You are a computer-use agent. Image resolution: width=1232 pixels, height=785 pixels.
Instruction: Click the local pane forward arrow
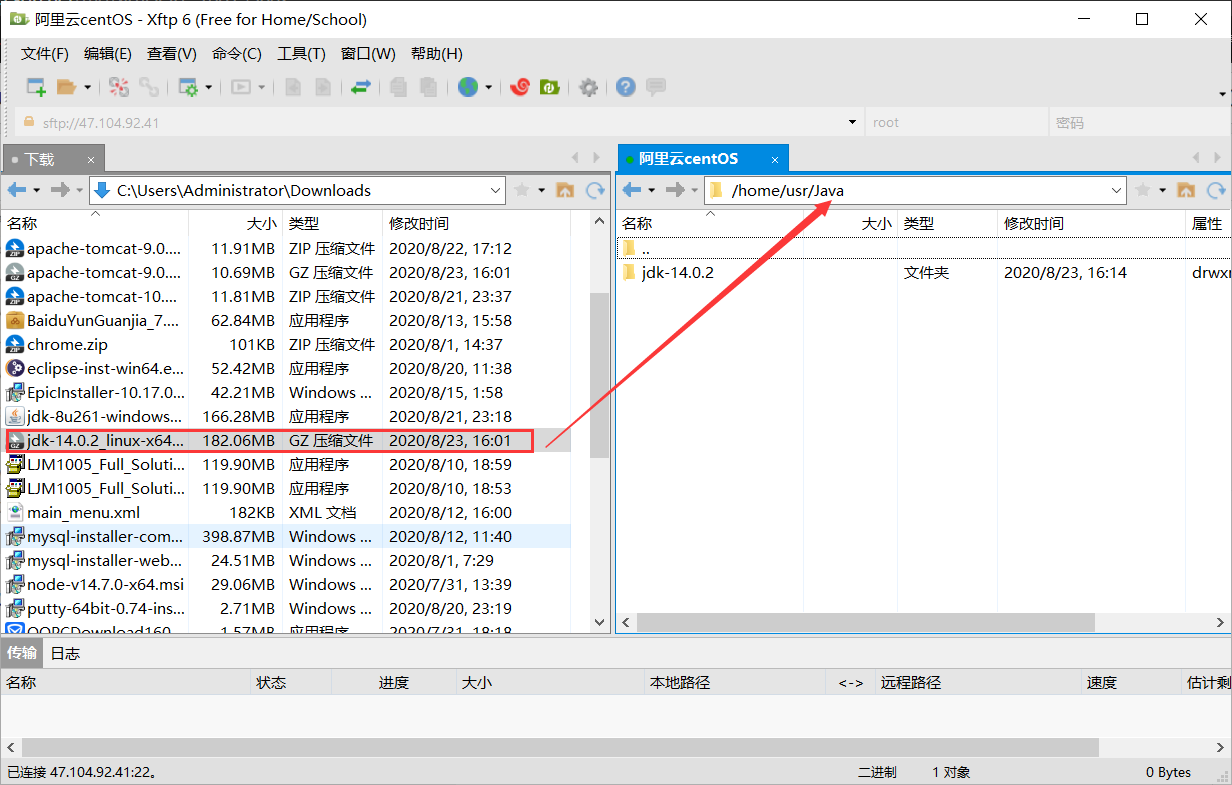tap(60, 190)
